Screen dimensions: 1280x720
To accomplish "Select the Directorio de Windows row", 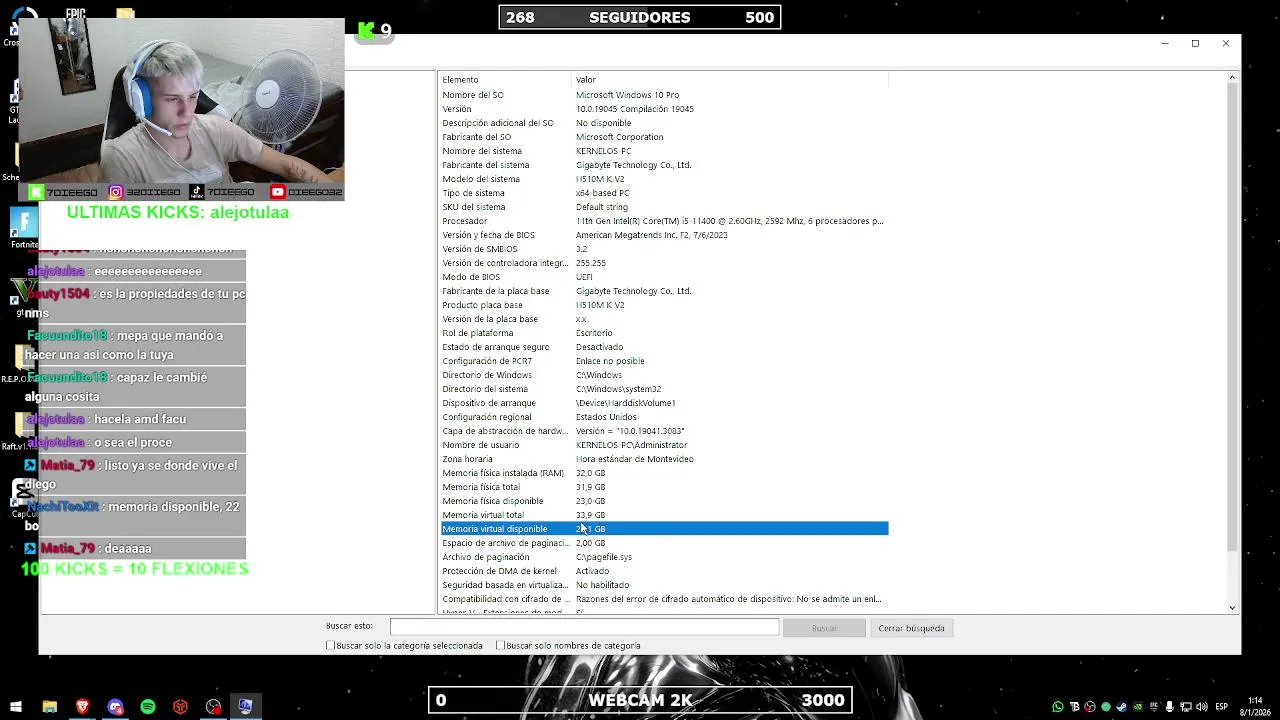I will pyautogui.click(x=664, y=375).
